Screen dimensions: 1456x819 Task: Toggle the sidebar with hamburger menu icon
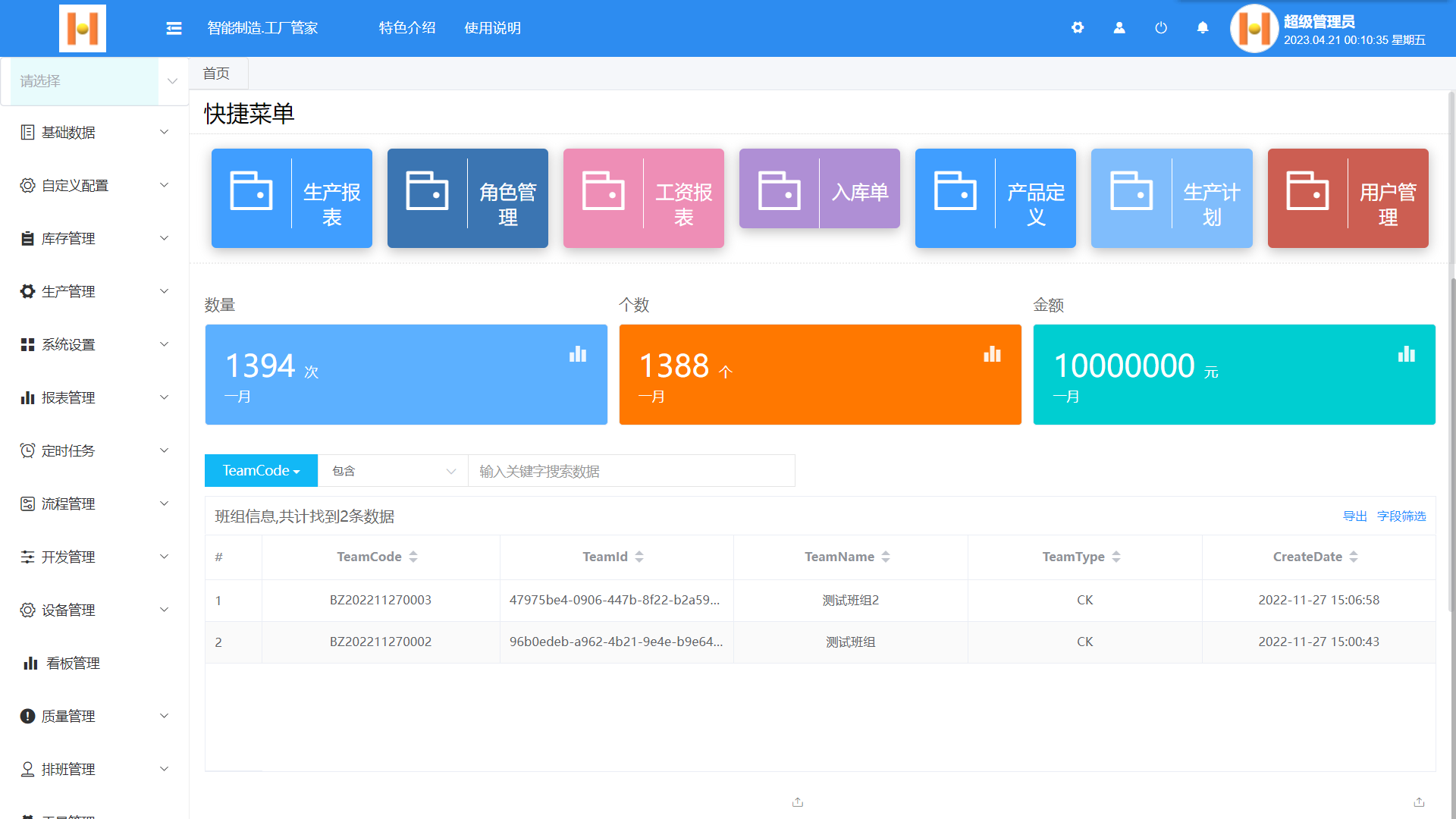[x=174, y=28]
